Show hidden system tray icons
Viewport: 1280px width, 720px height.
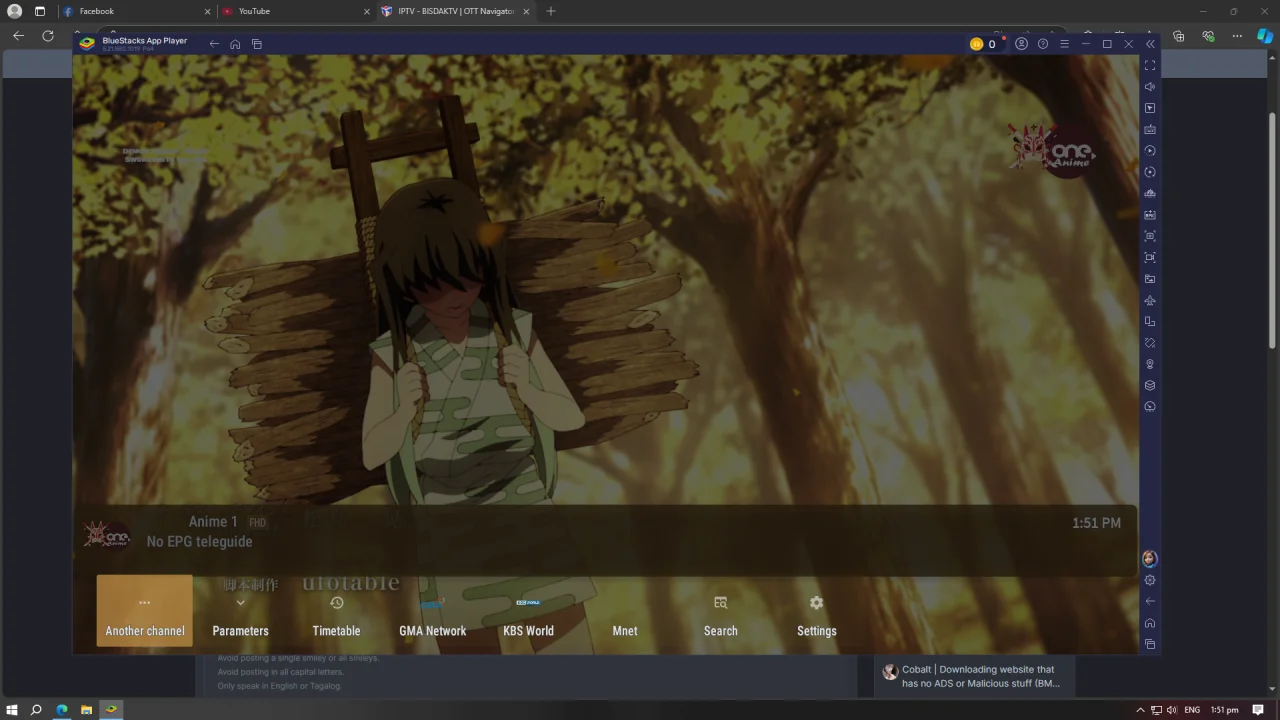(1140, 710)
